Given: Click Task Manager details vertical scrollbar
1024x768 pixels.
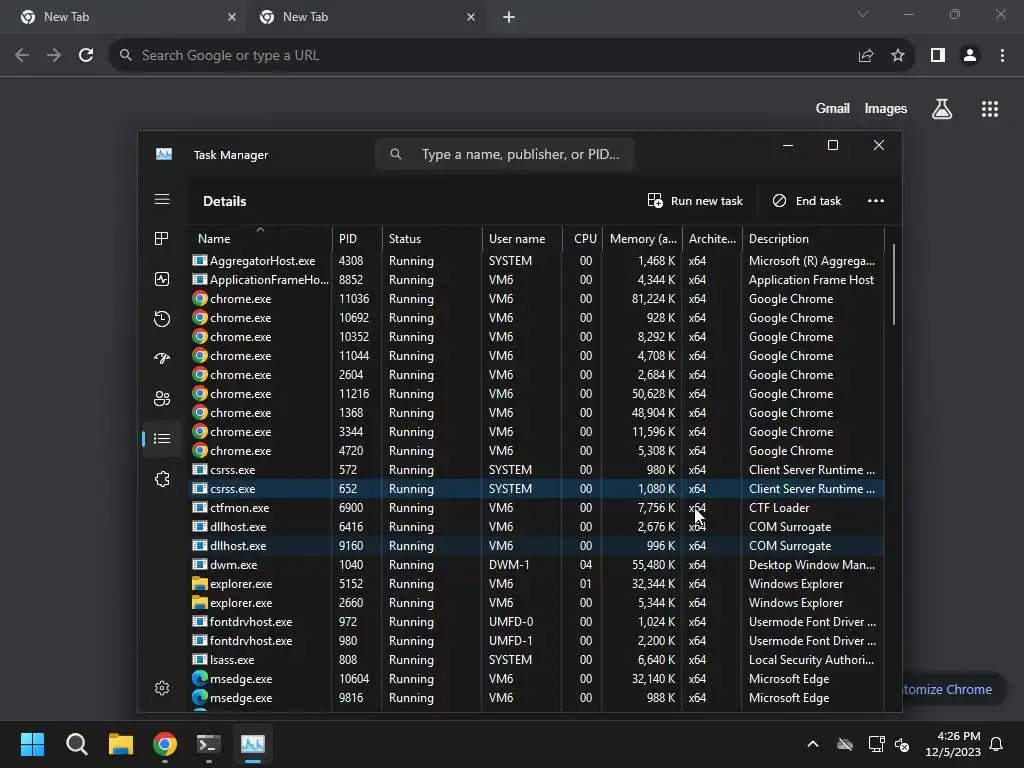Looking at the screenshot, I should tap(893, 285).
